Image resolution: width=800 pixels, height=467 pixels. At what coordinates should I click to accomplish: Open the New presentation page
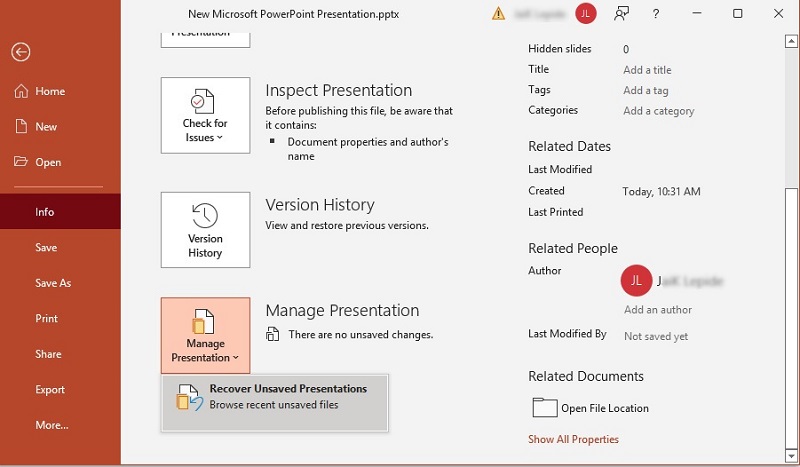point(60,127)
